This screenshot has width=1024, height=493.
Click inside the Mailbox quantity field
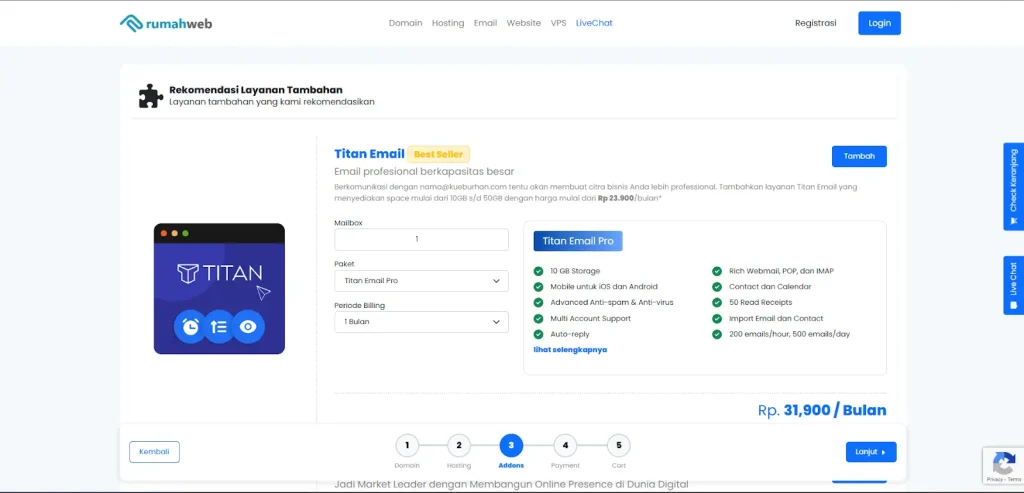[x=421, y=240]
